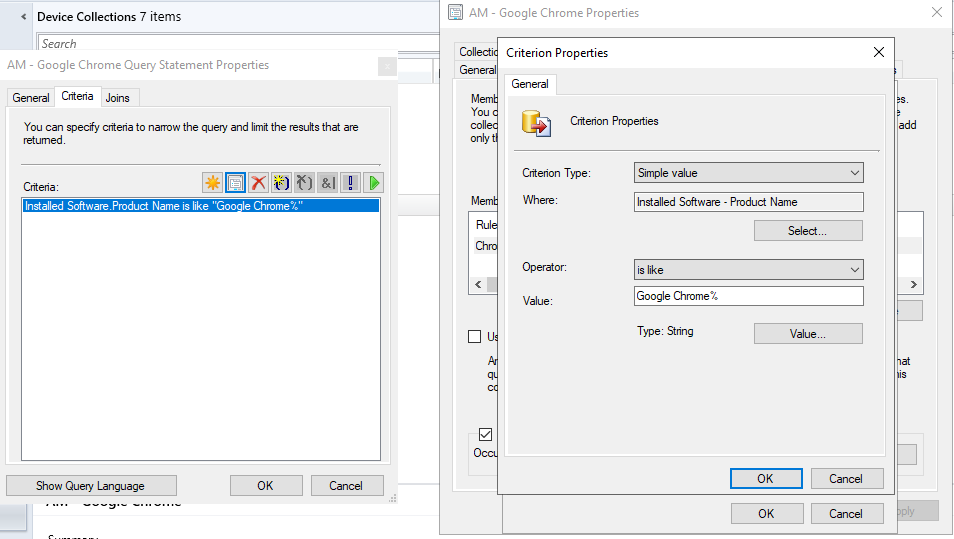Close AM - Google Chrome Properties window
This screenshot has height=539, width=954.
pyautogui.click(x=937, y=12)
